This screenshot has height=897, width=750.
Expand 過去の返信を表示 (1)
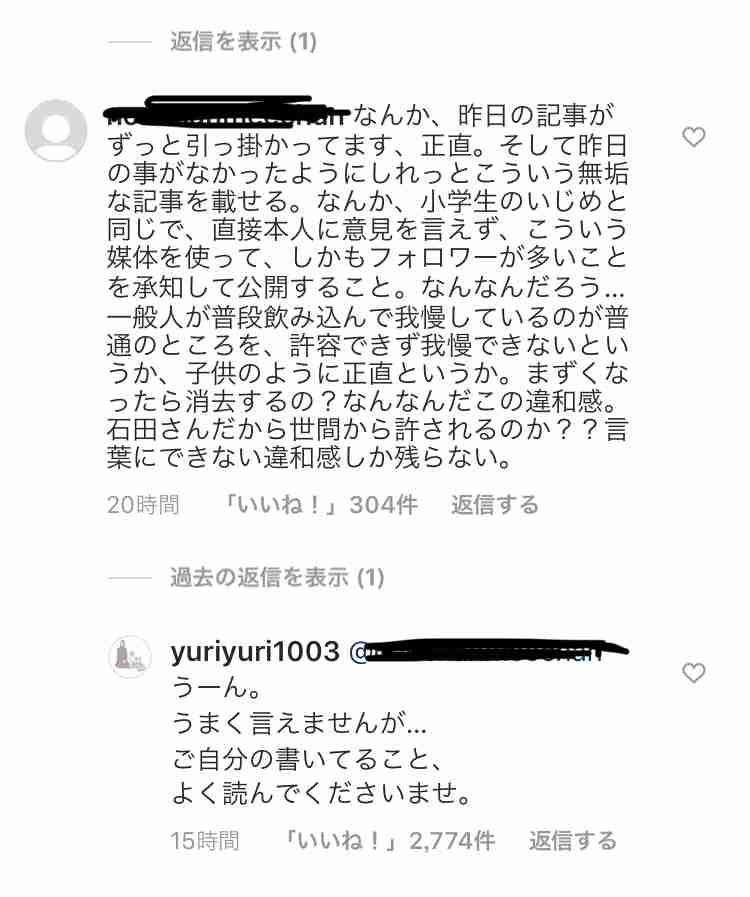(277, 578)
